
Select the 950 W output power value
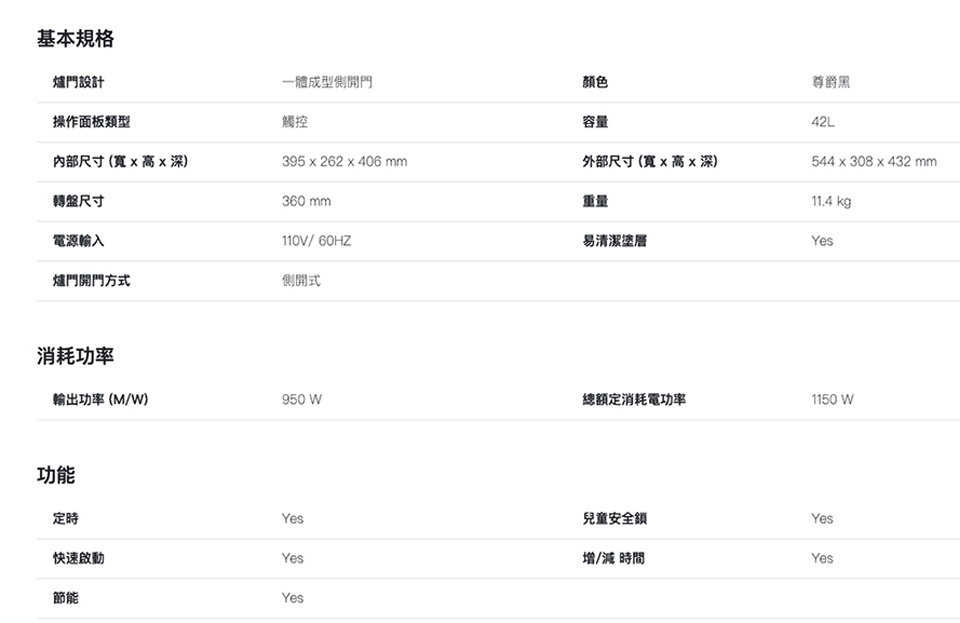point(302,400)
